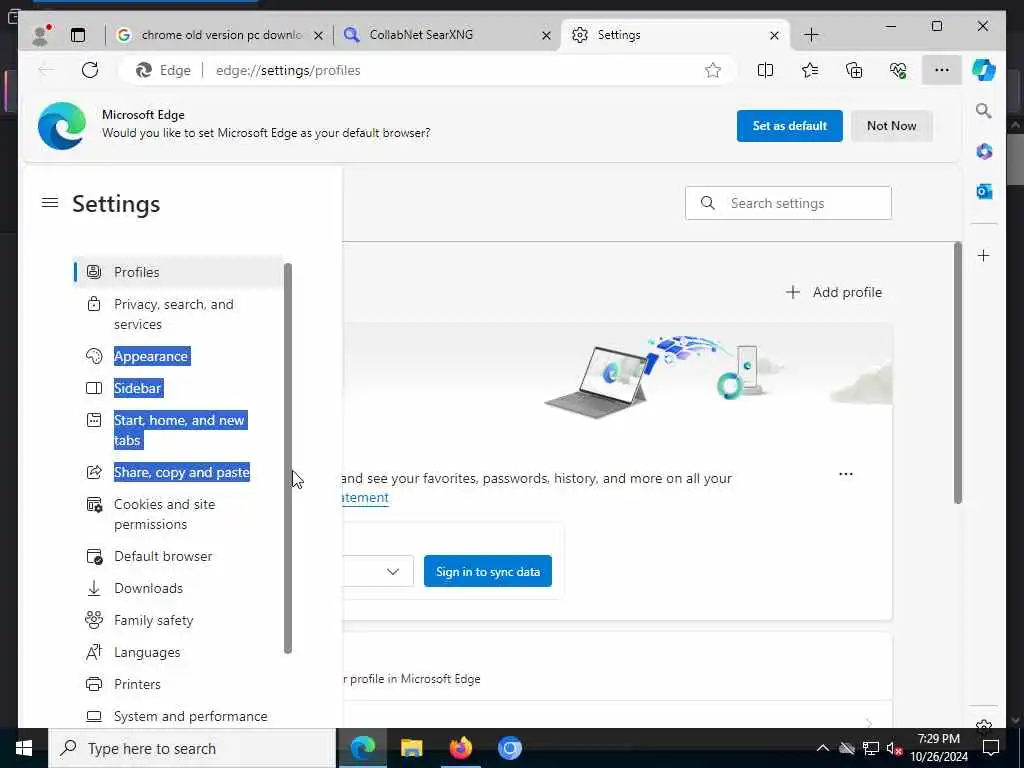This screenshot has width=1024, height=768.
Task: Open Settings and more ellipsis menu
Action: pos(941,70)
